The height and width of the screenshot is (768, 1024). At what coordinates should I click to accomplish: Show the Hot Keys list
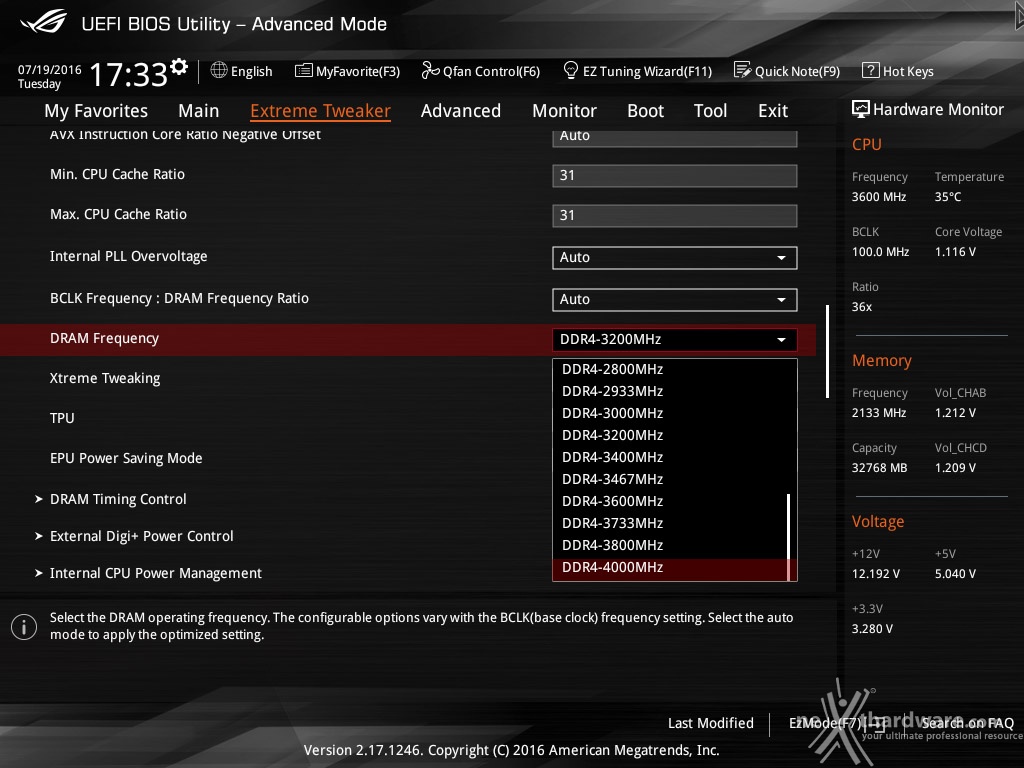point(898,71)
